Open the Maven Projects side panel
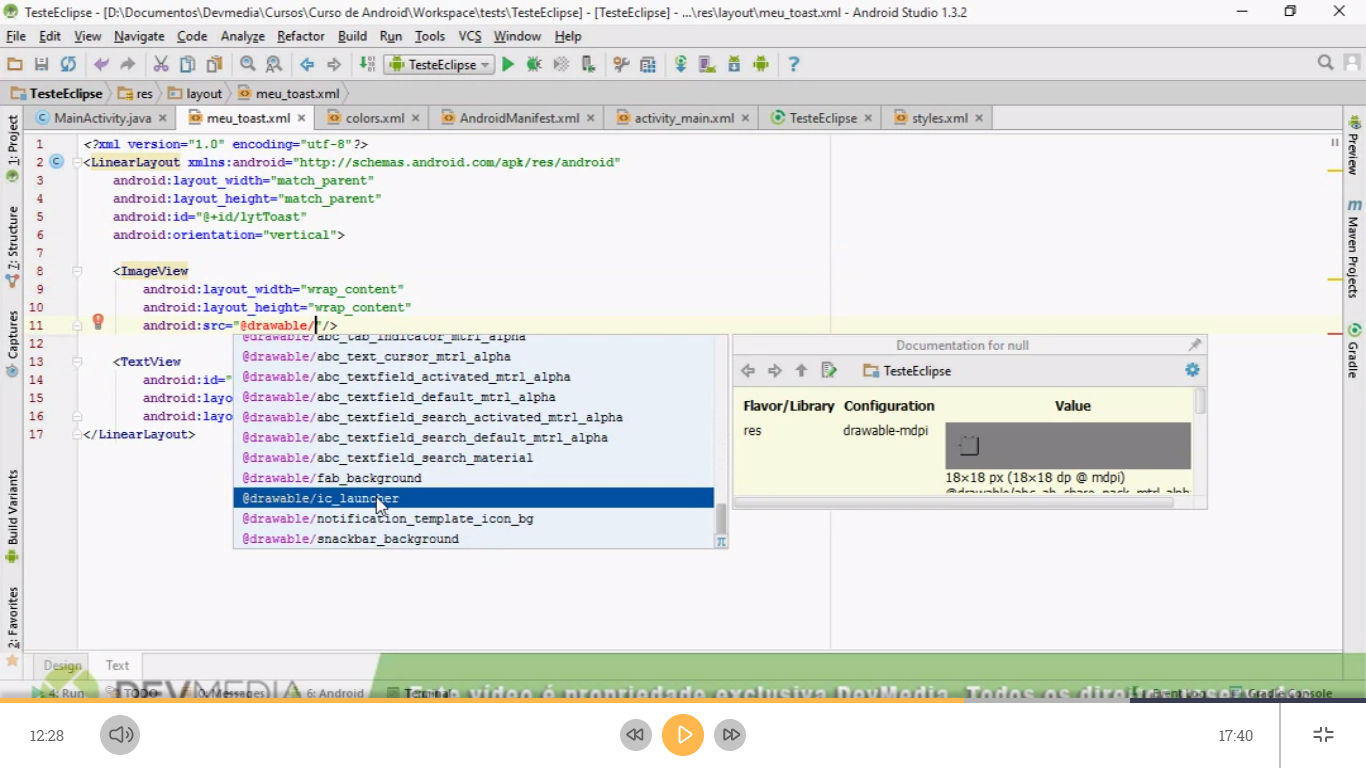Image resolution: width=1366 pixels, height=768 pixels. 1354,248
